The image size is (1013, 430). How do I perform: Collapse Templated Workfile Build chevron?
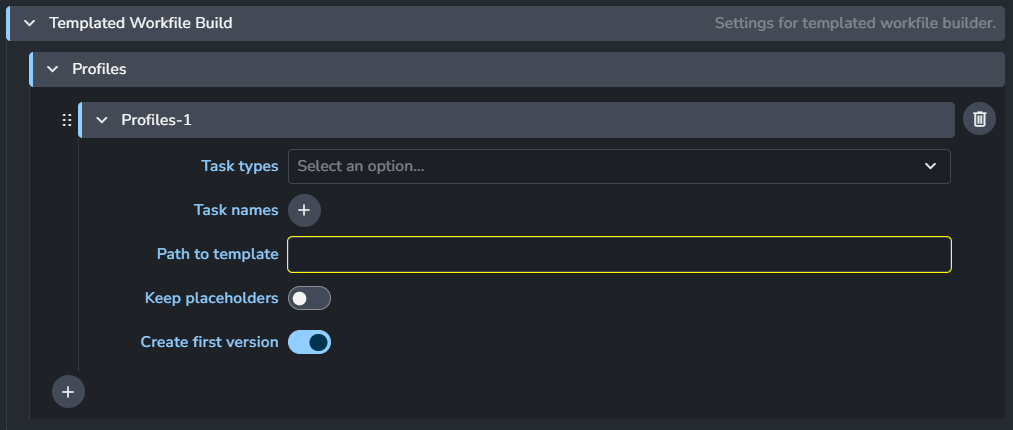click(x=29, y=23)
